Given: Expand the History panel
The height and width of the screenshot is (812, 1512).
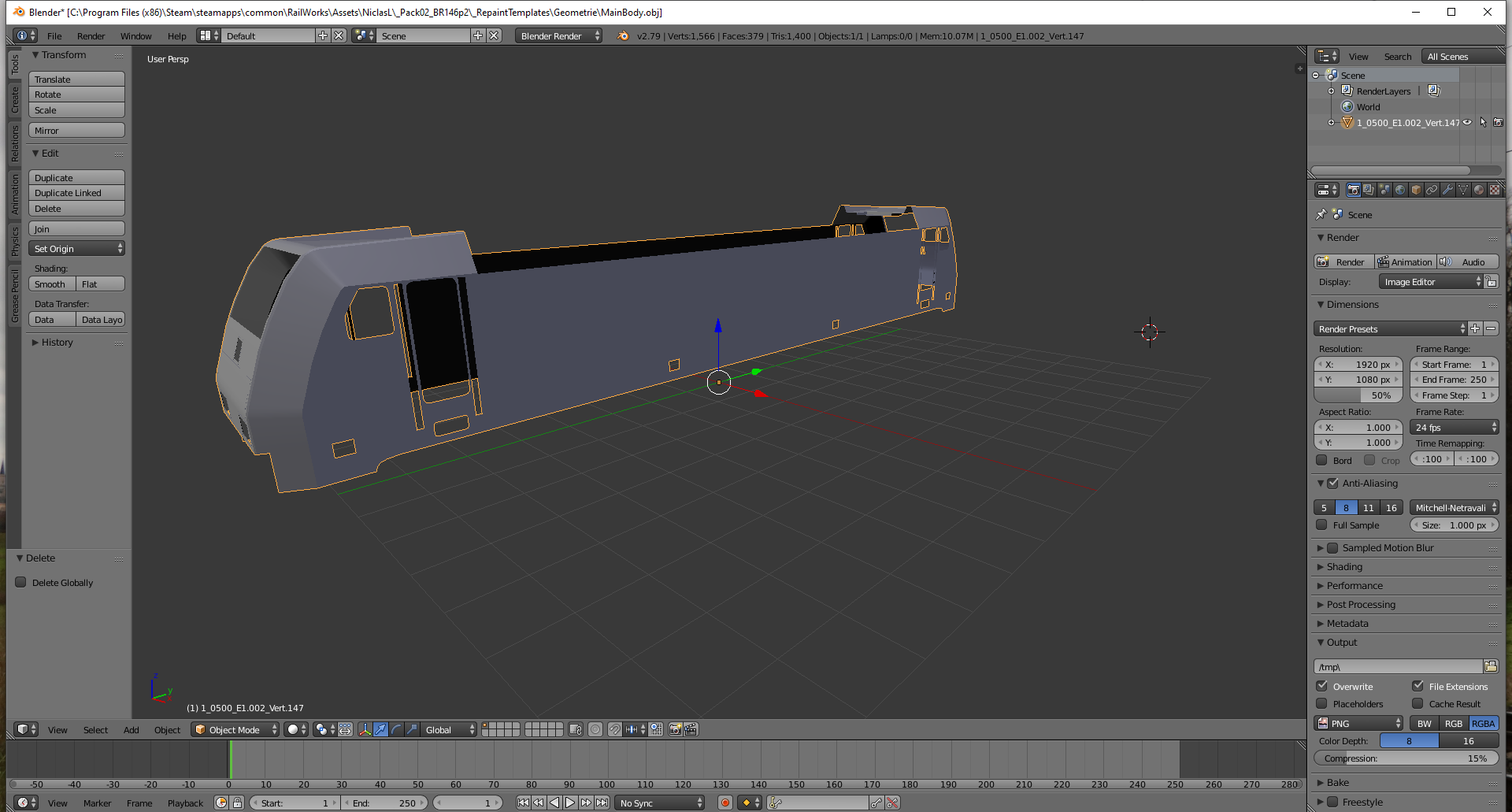Looking at the screenshot, I should point(57,343).
